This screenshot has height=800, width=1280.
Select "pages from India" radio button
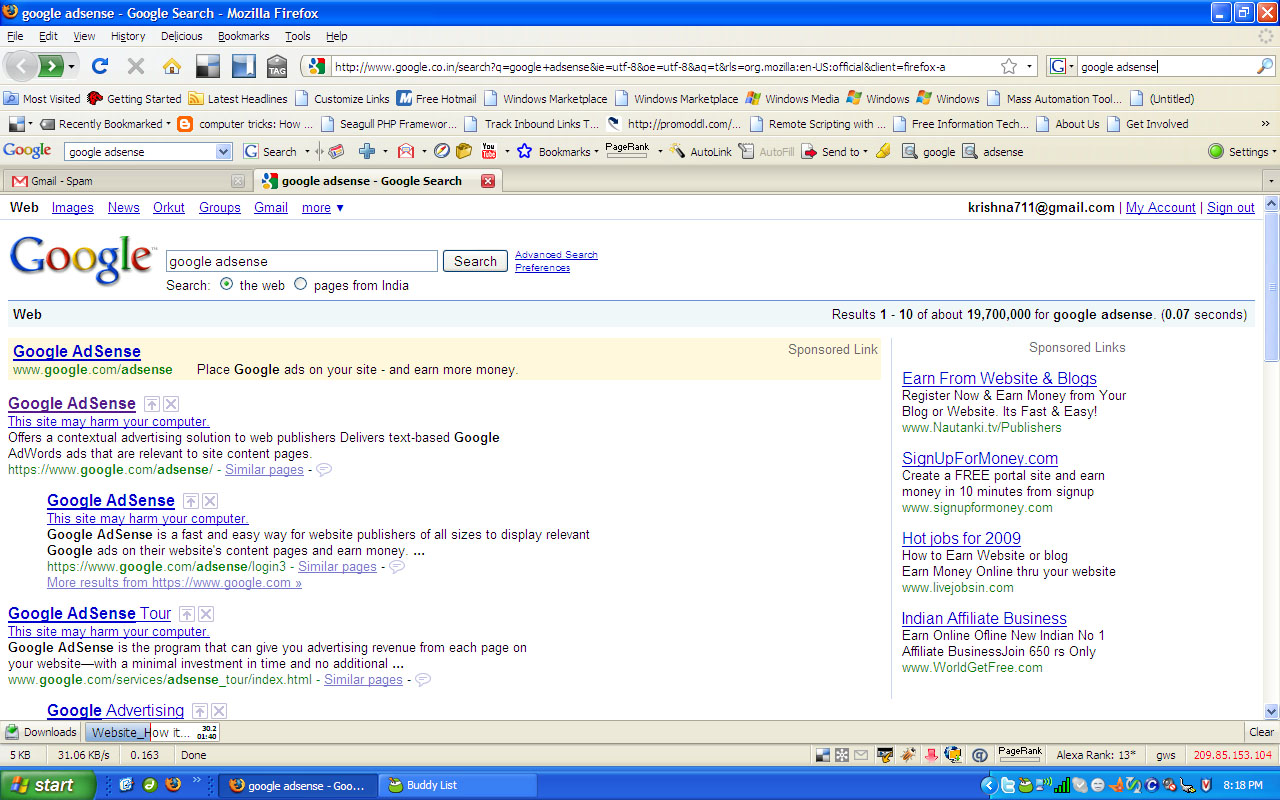pyautogui.click(x=300, y=285)
